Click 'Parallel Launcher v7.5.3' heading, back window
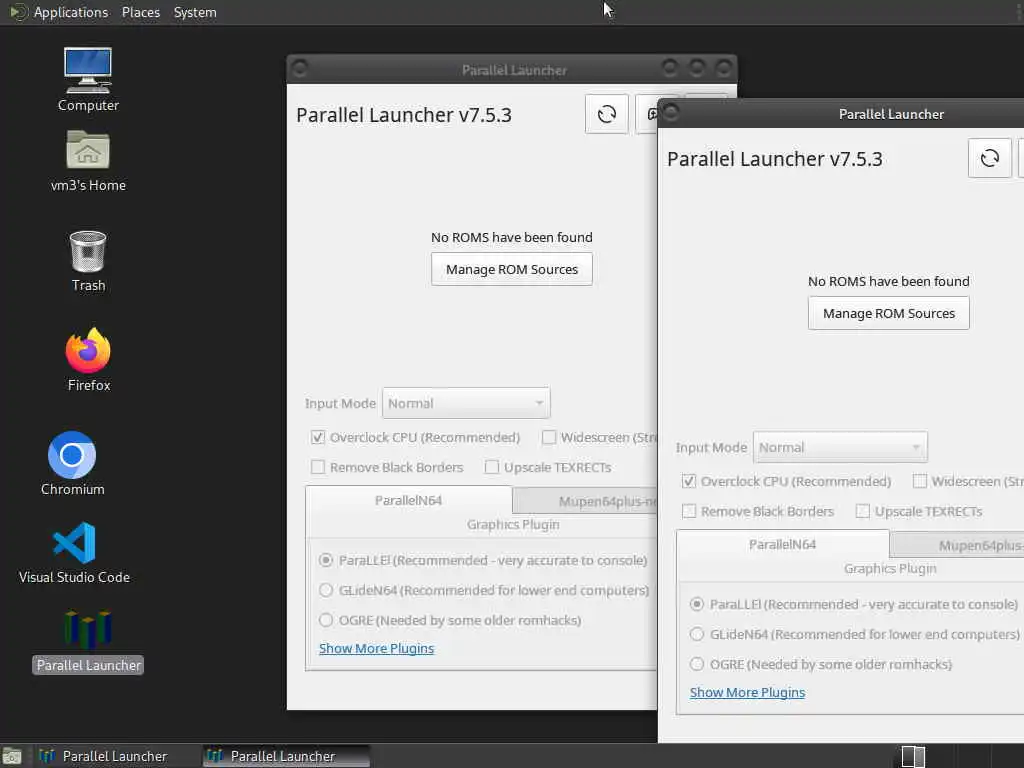Viewport: 1024px width, 768px height. (x=404, y=115)
